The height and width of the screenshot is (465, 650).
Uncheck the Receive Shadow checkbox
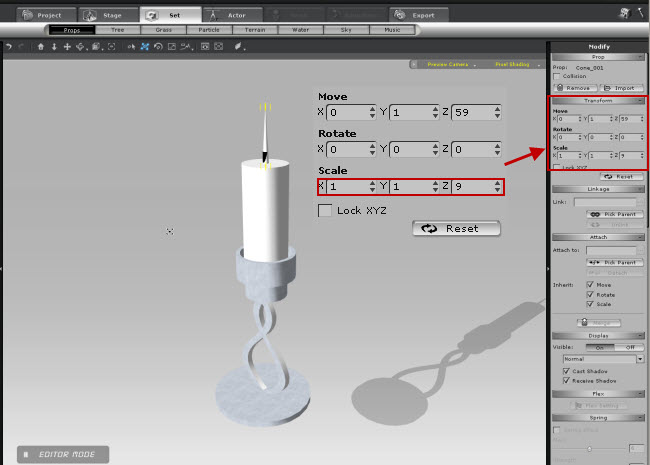pos(566,380)
